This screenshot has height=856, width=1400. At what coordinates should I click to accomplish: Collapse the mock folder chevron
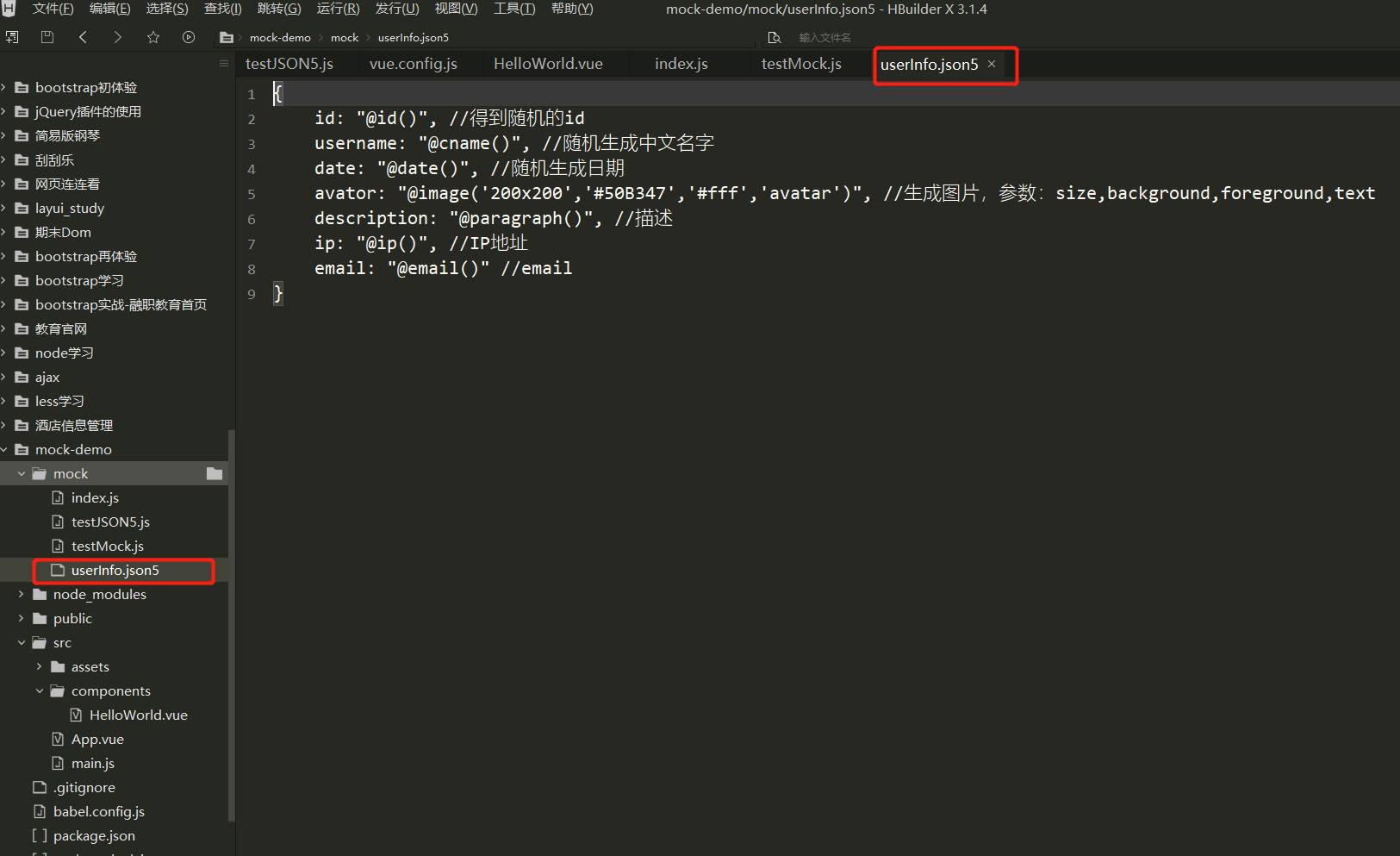[22, 473]
